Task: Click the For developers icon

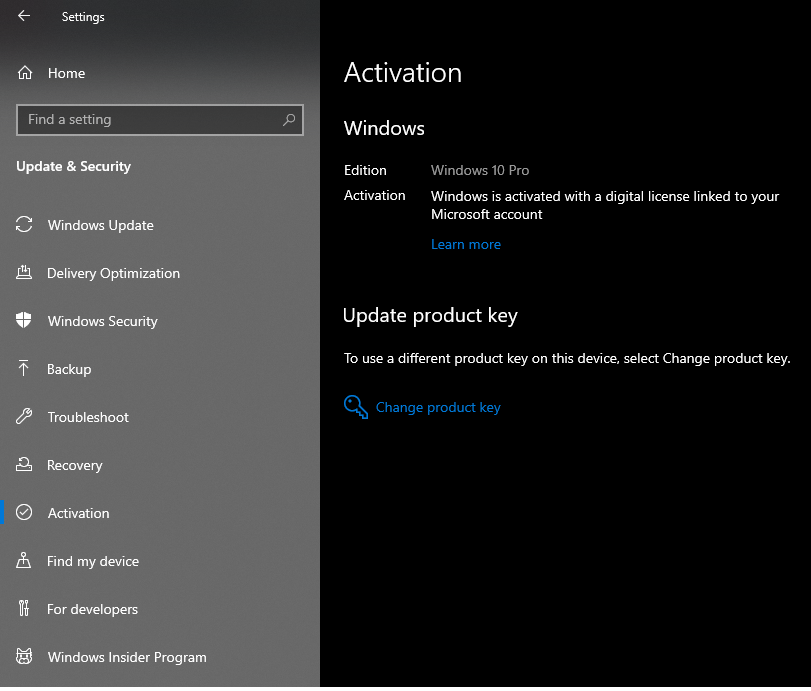Action: (x=24, y=609)
